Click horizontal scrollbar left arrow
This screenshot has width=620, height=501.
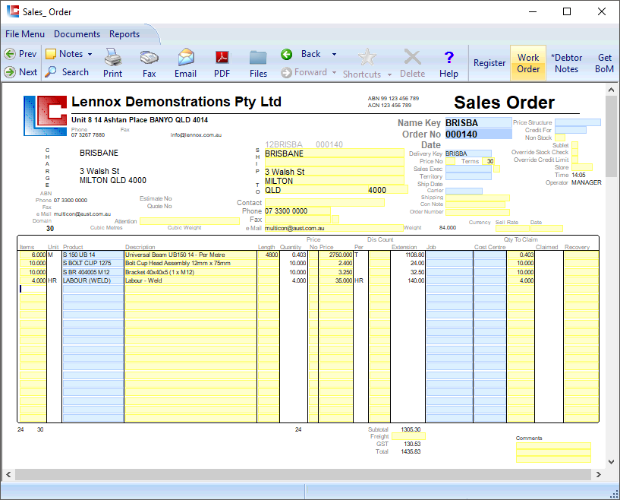pos(8,475)
